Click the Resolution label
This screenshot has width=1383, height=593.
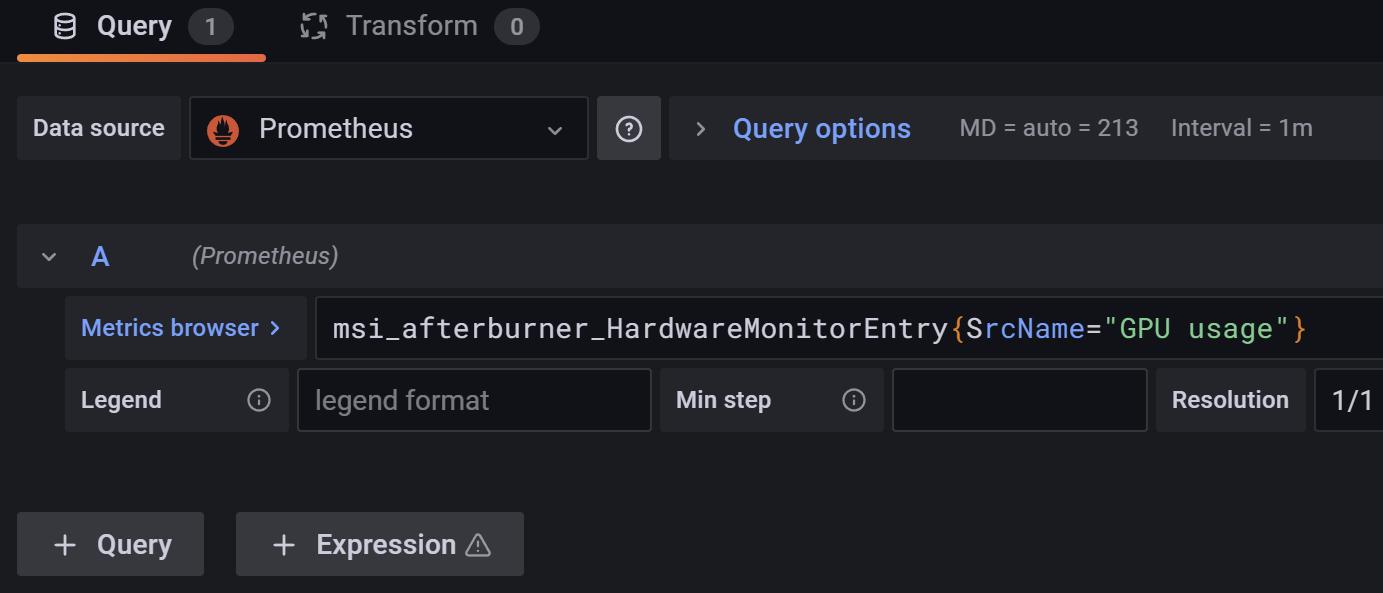point(1230,400)
